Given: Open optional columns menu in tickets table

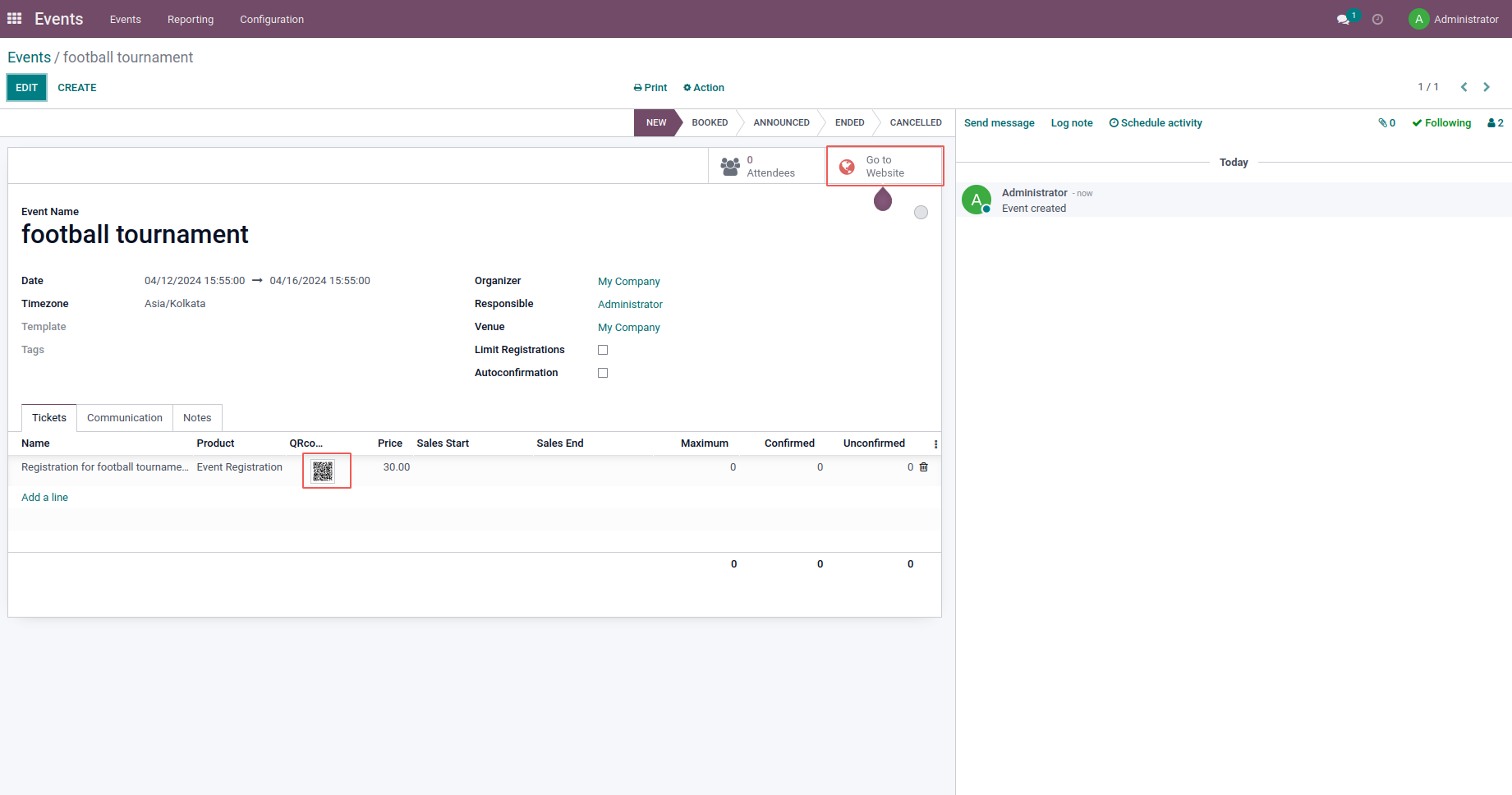Looking at the screenshot, I should 935,443.
